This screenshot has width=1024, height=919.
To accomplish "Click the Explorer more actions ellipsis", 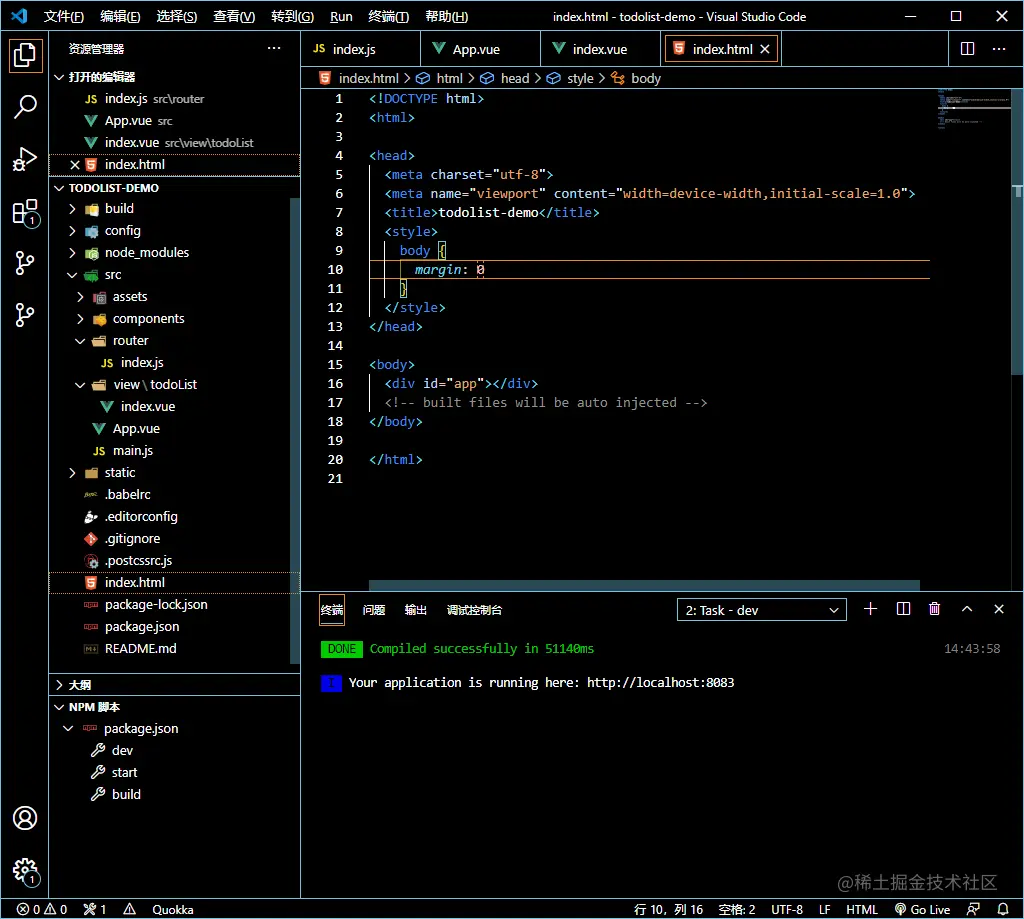I will pyautogui.click(x=274, y=48).
